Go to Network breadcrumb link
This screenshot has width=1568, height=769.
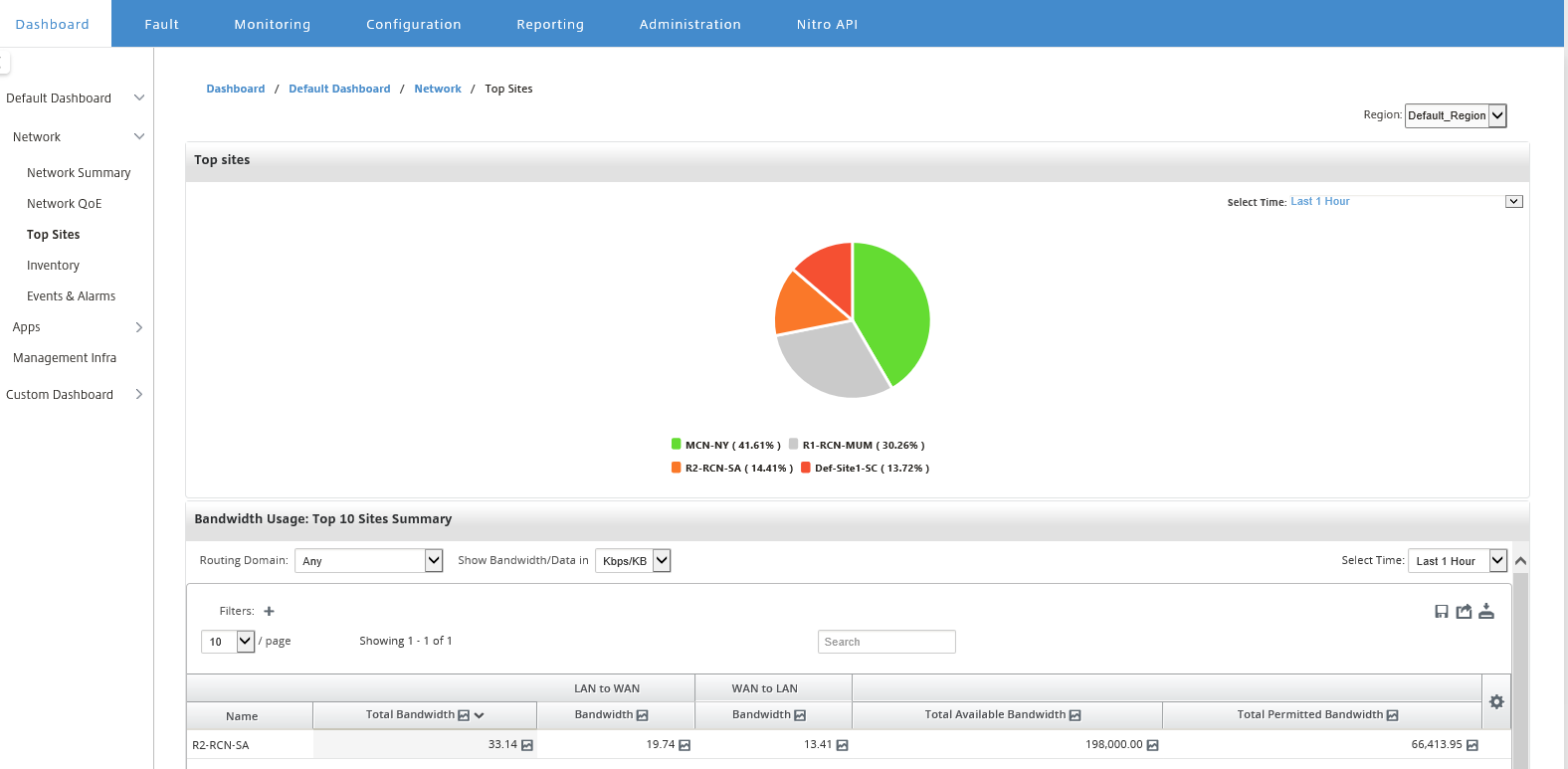(x=438, y=89)
